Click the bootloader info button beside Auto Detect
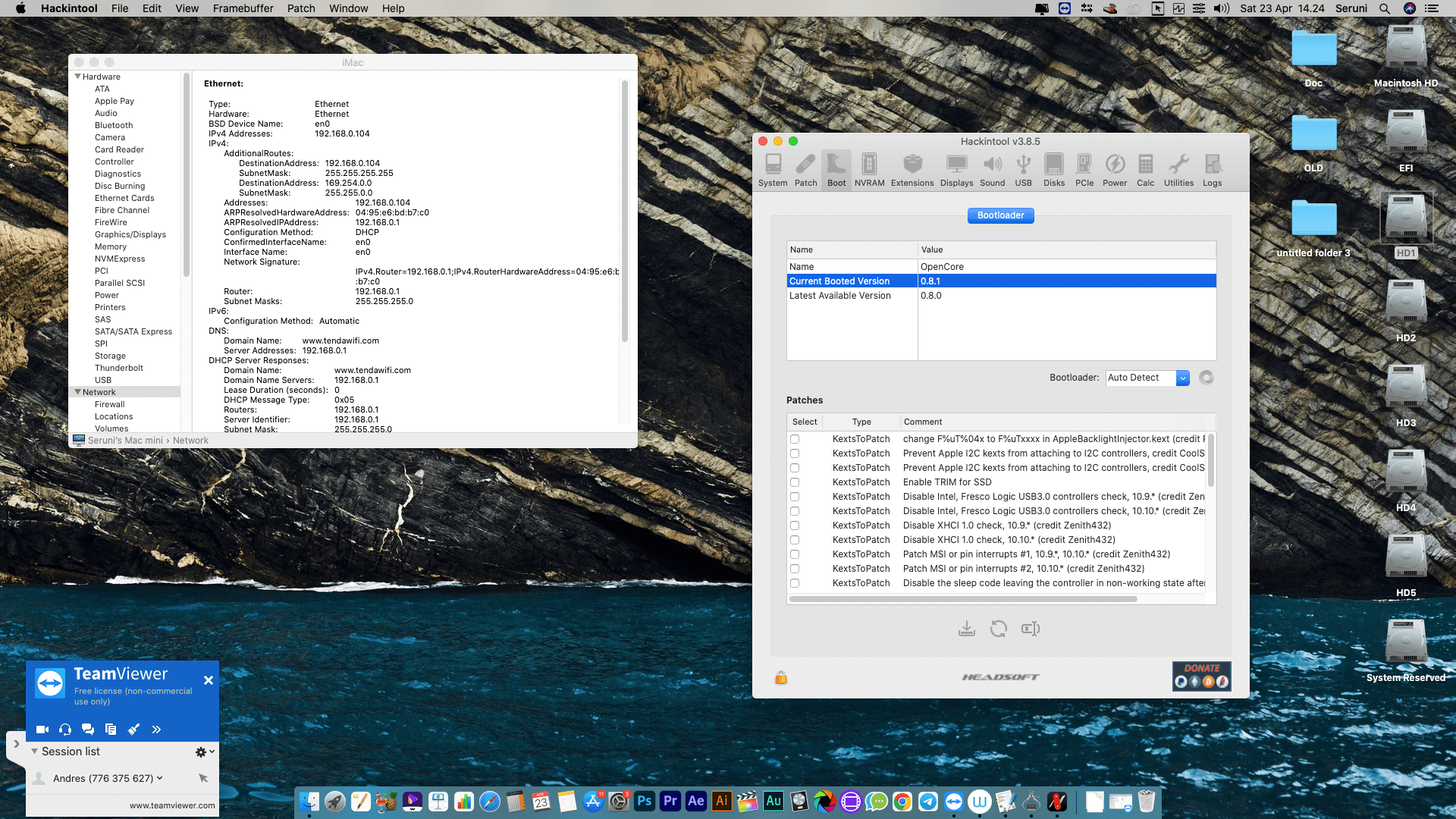The image size is (1456, 819). tap(1207, 378)
